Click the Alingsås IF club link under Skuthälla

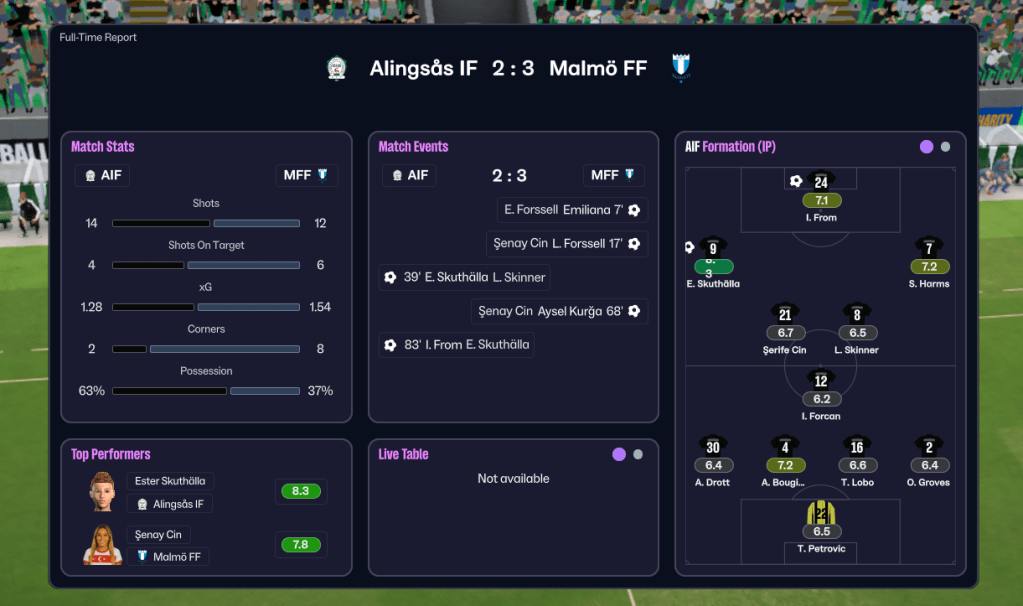point(170,504)
